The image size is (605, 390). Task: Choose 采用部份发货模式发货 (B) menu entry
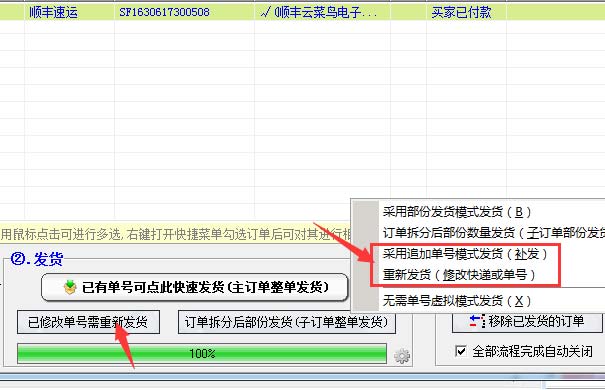(457, 212)
